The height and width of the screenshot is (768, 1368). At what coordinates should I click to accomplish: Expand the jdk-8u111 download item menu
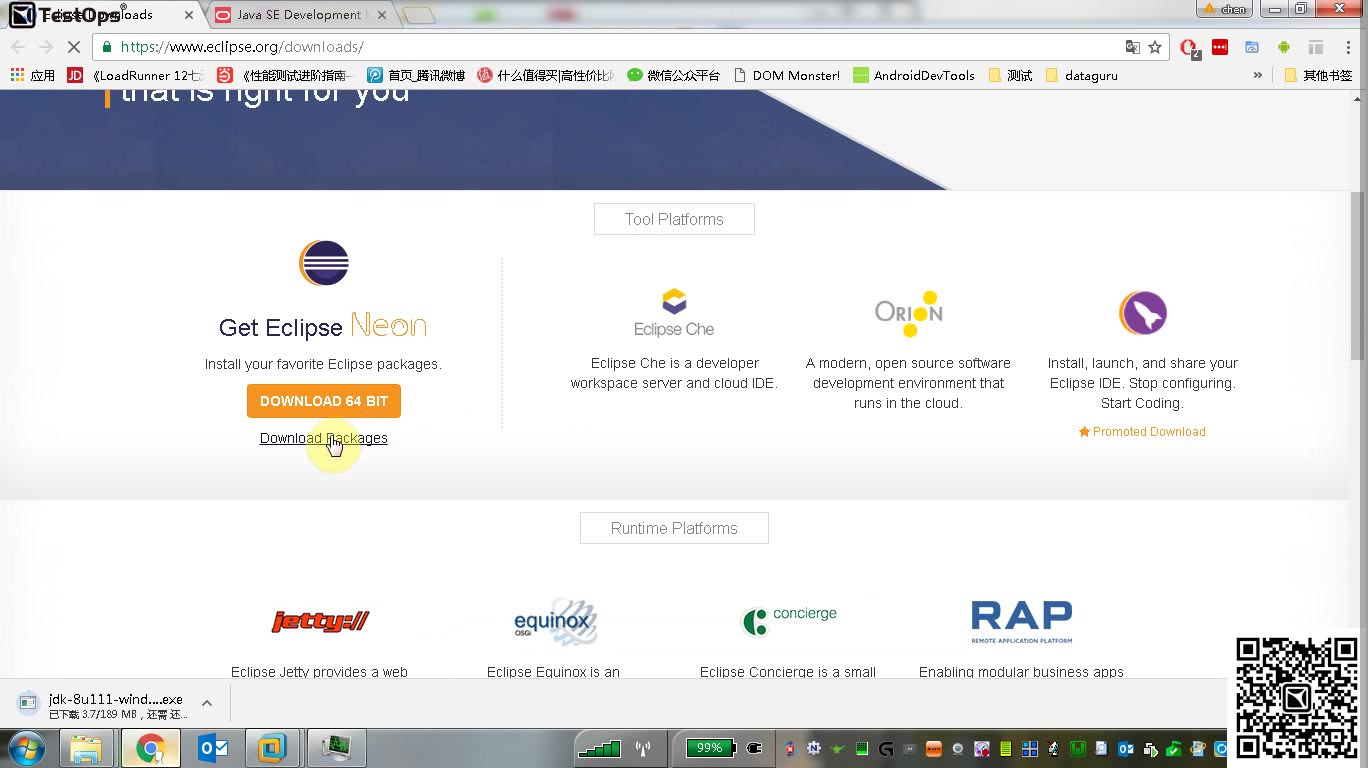click(207, 703)
